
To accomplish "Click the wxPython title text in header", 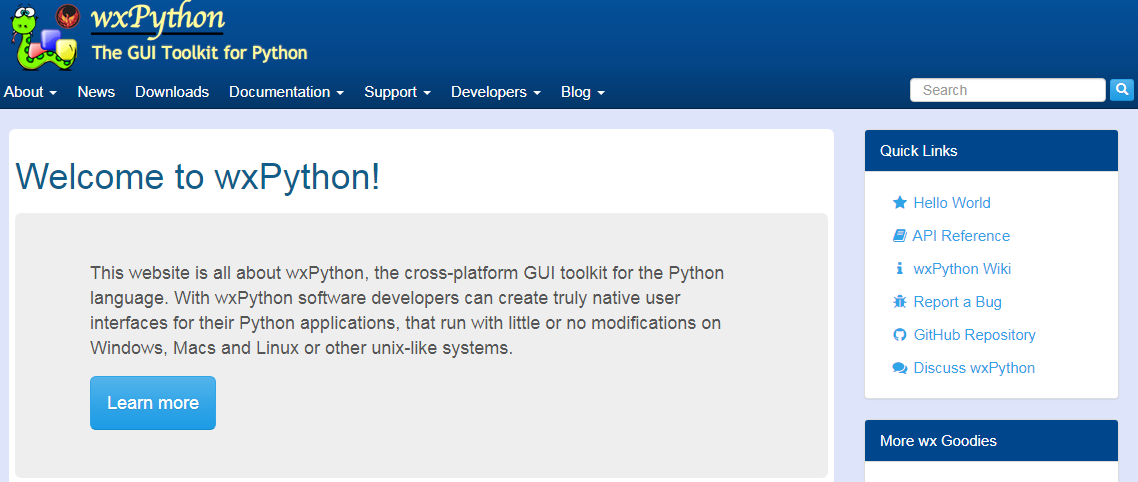I will pos(157,19).
